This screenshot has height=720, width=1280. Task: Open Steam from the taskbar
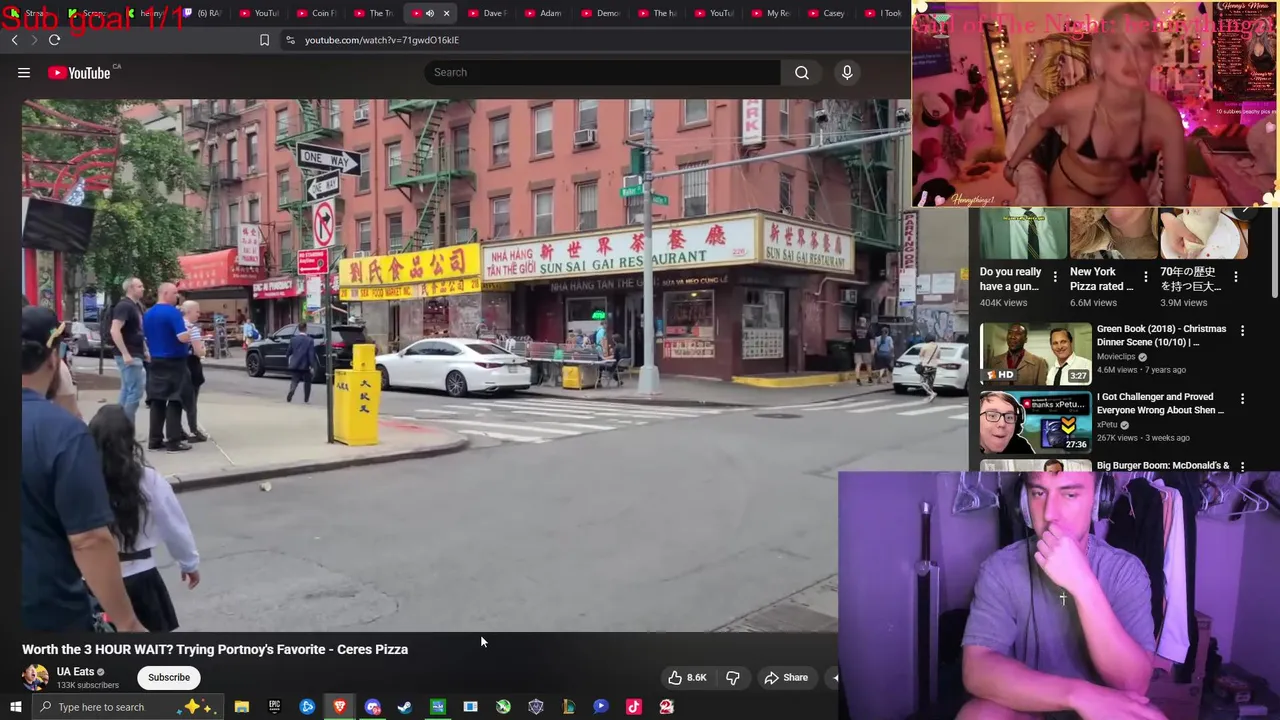[405, 707]
